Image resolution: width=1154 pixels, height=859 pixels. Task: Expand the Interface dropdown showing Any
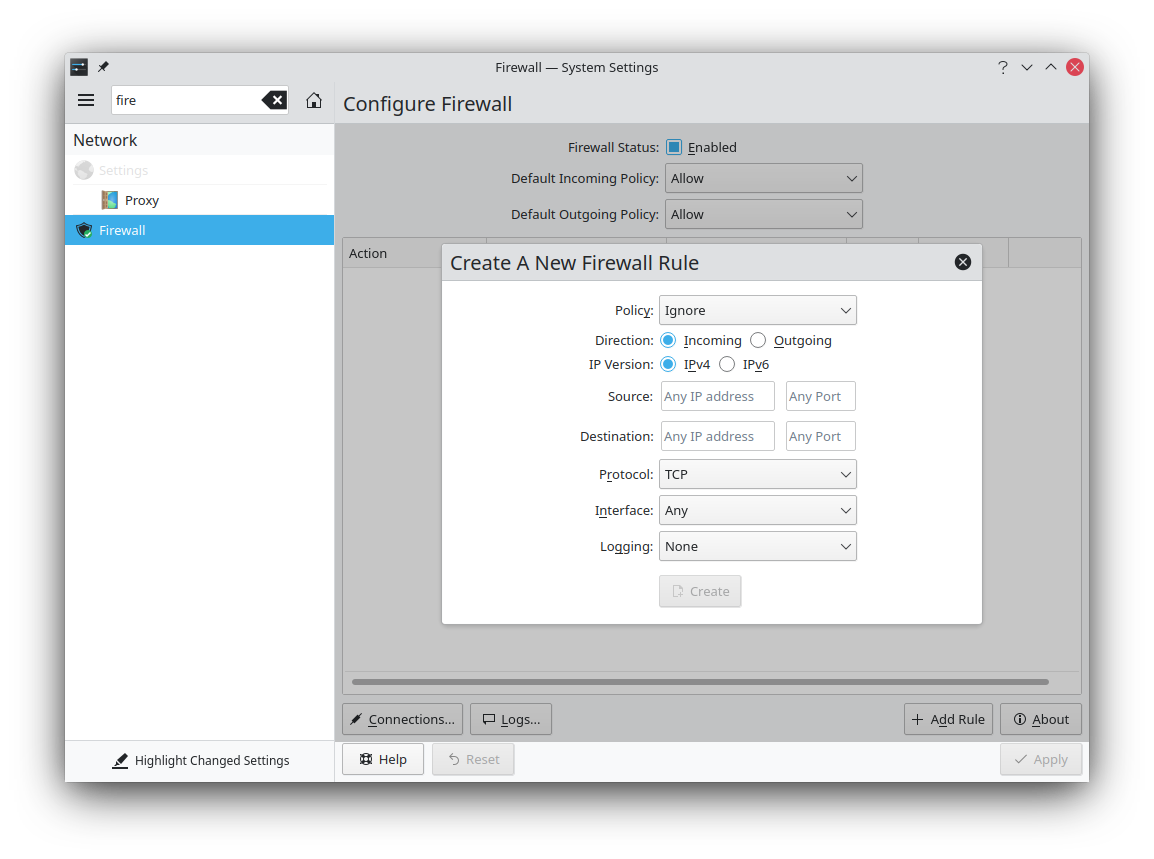pyautogui.click(x=757, y=510)
